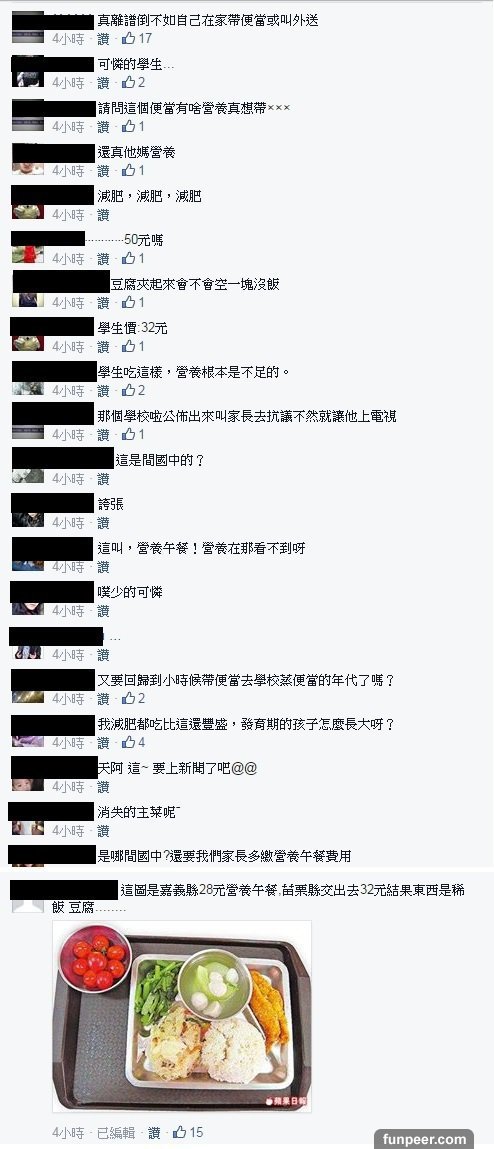Open the 已編輯 edit history link
494x1149 pixels.
pyautogui.click(x=115, y=1132)
